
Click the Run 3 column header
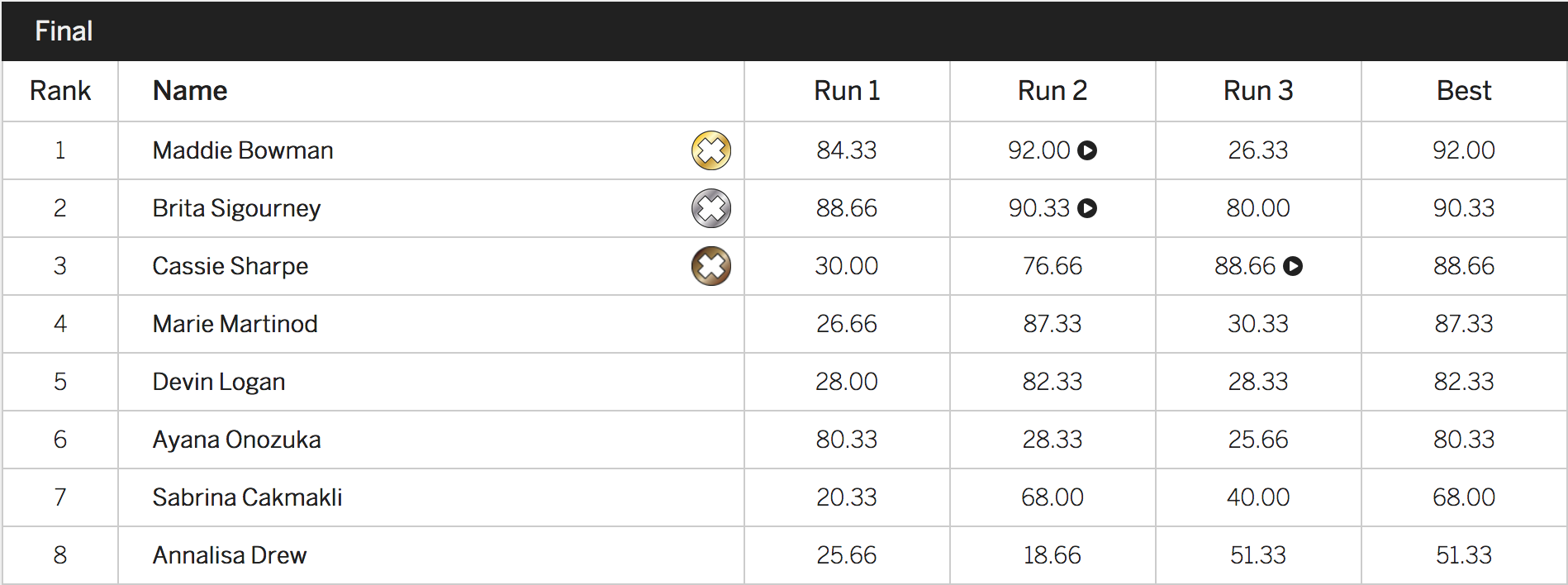pyautogui.click(x=1257, y=91)
